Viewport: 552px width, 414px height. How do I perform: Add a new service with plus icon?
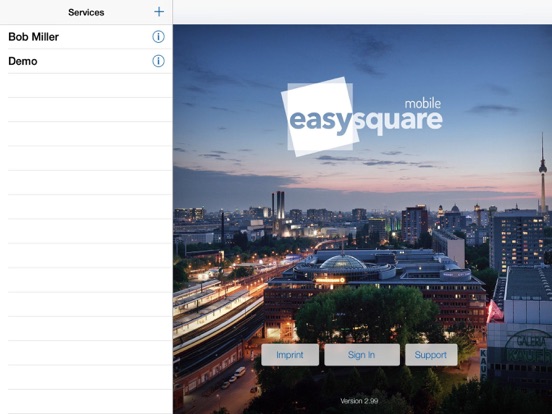pos(159,12)
